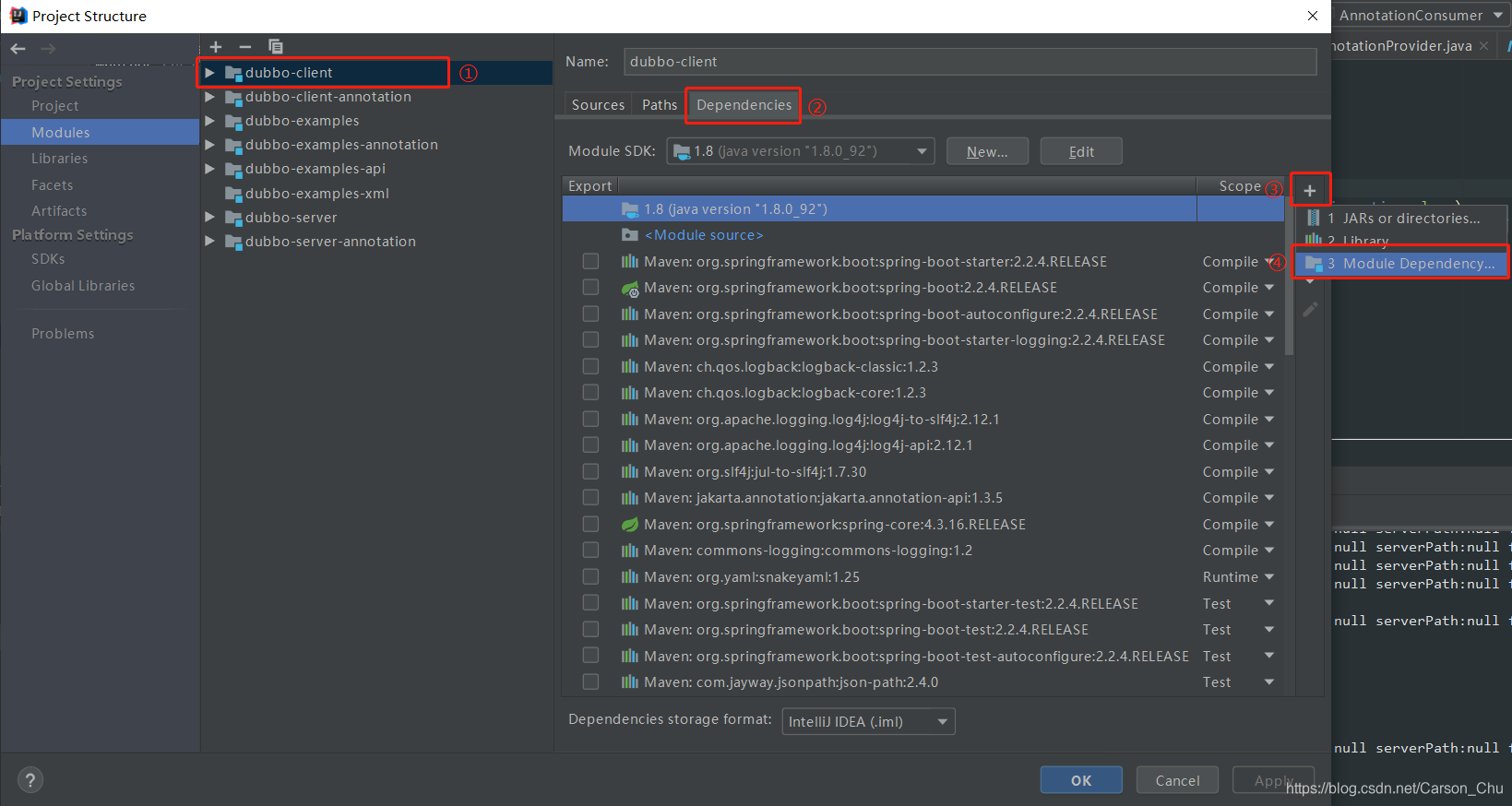Image resolution: width=1512 pixels, height=806 pixels.
Task: Click the logback-classic library icon
Action: pos(630,367)
